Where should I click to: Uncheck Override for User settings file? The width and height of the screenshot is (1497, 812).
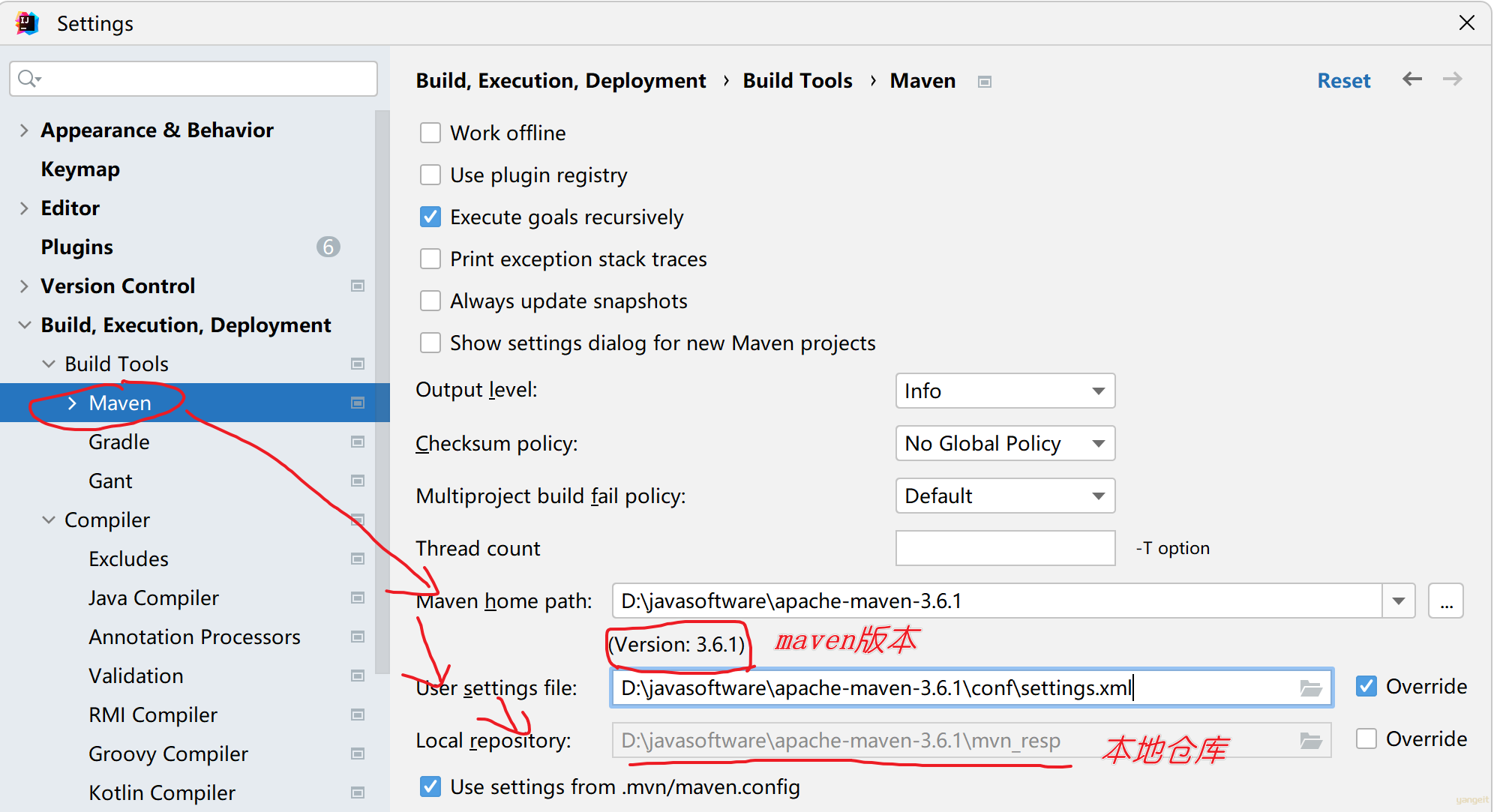click(x=1366, y=686)
